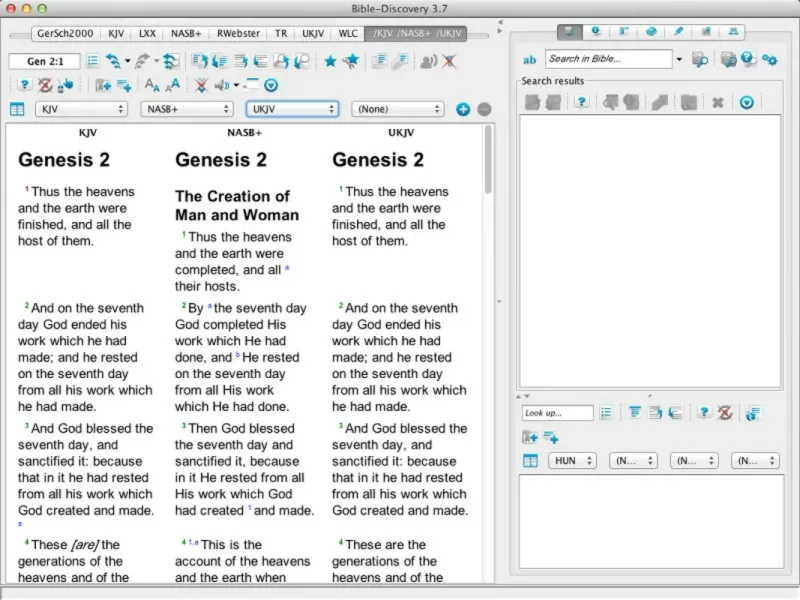Click the pencil tab icon in right panel
Viewport: 800px width, 600px height.
click(679, 32)
